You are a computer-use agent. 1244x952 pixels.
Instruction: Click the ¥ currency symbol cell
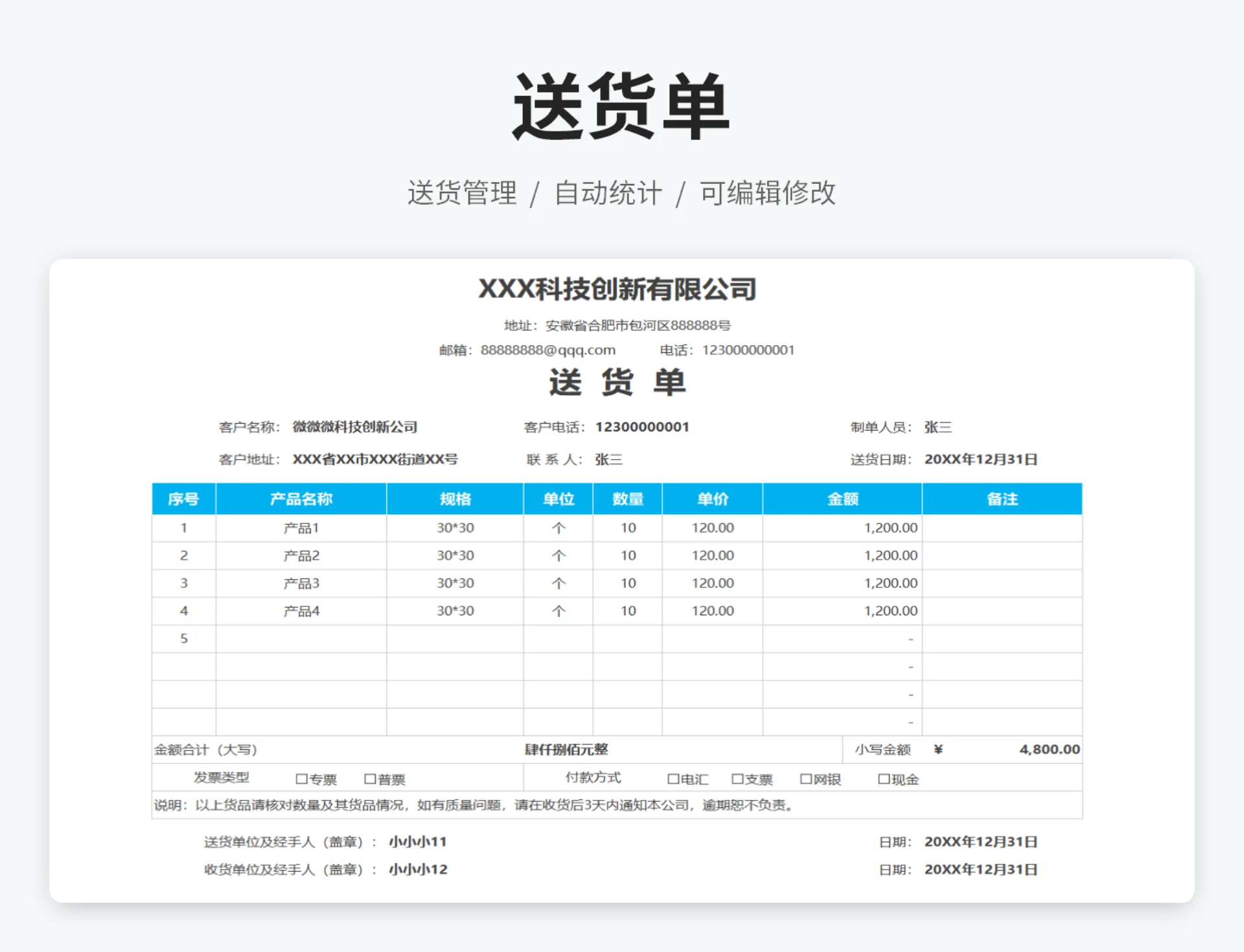938,749
